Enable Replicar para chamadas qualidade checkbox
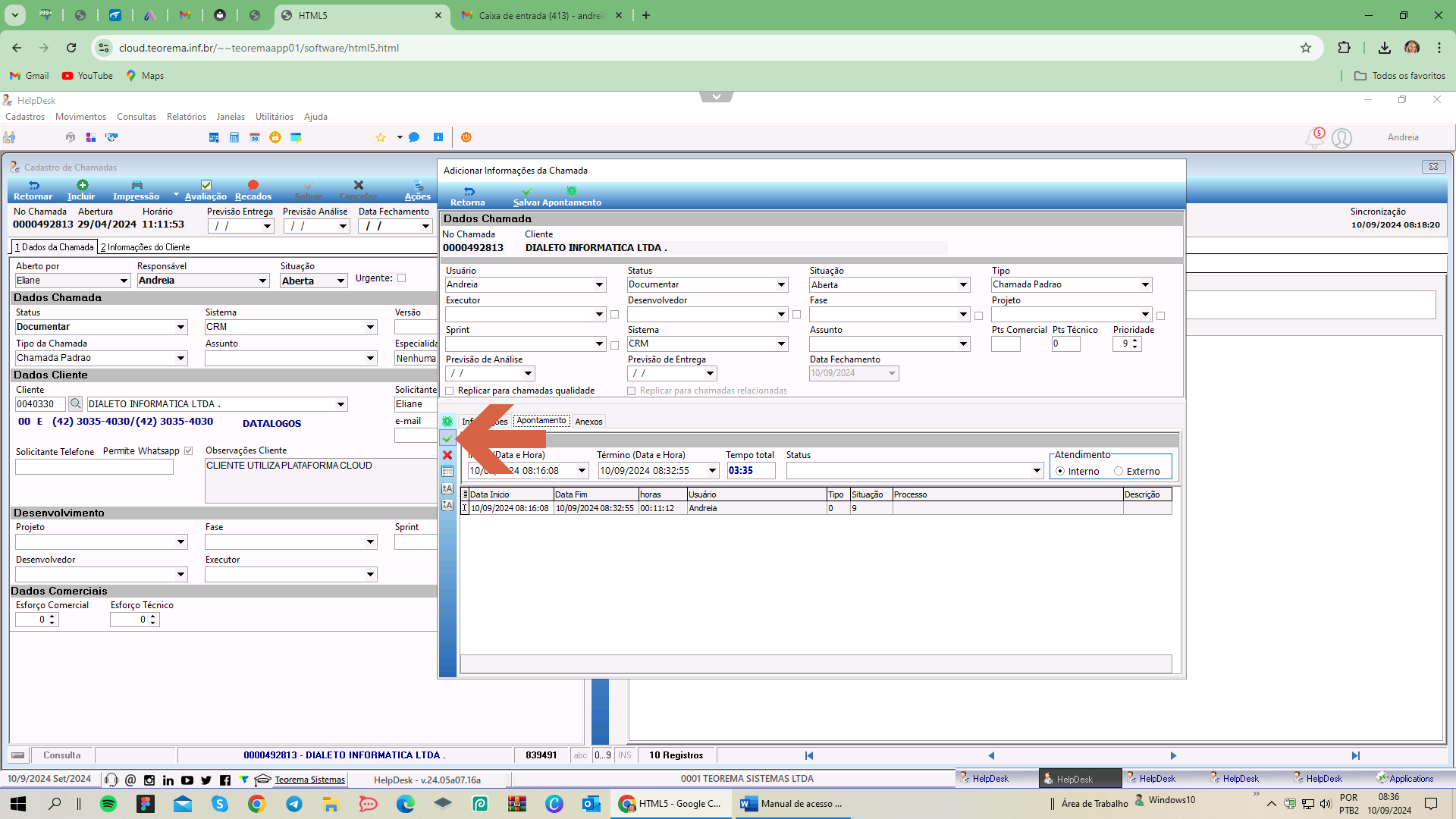 450,391
